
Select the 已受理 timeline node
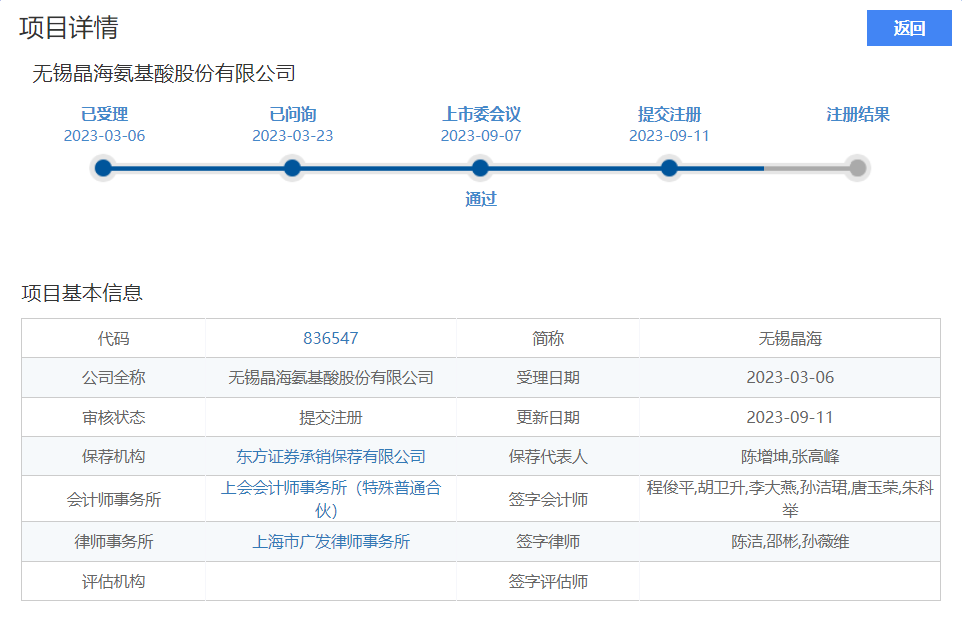tap(103, 168)
